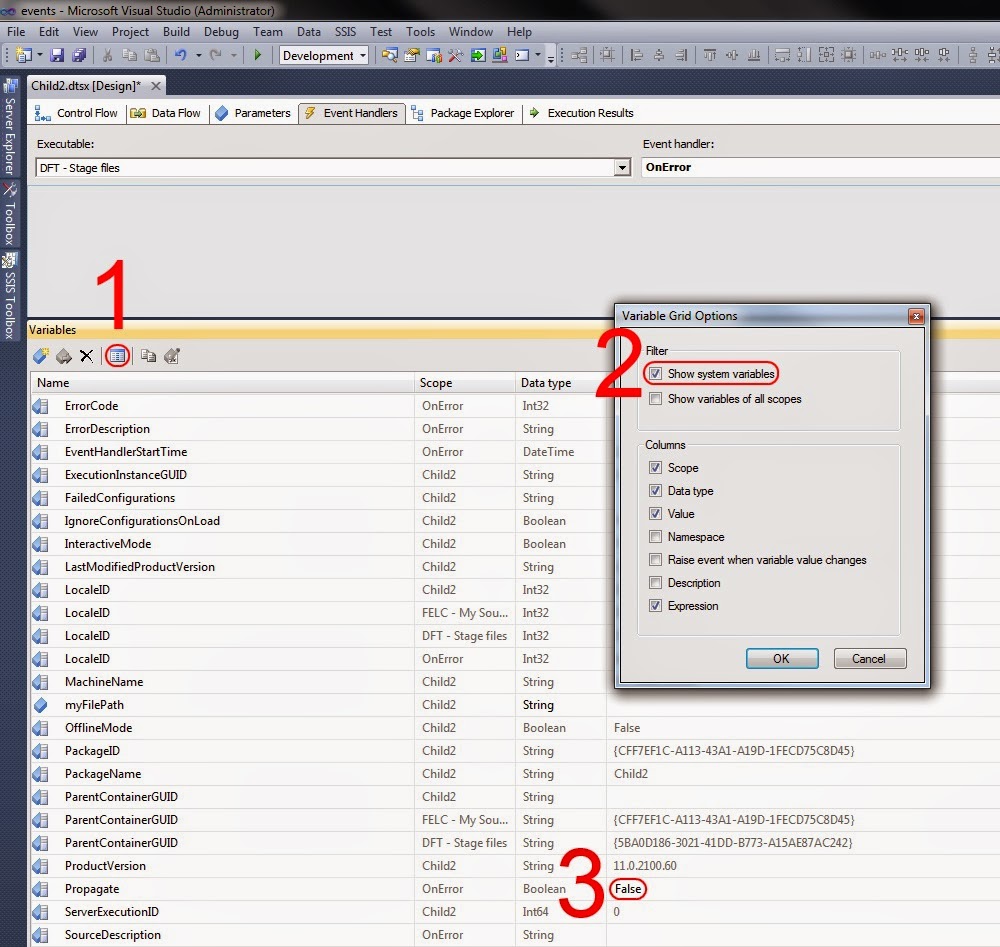Click the Align Rights layout icon
Screen dimensions: 1000x947
[x=681, y=55]
